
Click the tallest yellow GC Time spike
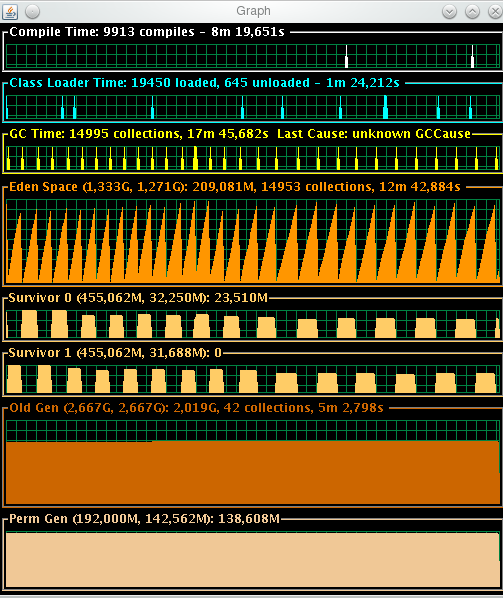pos(196,158)
